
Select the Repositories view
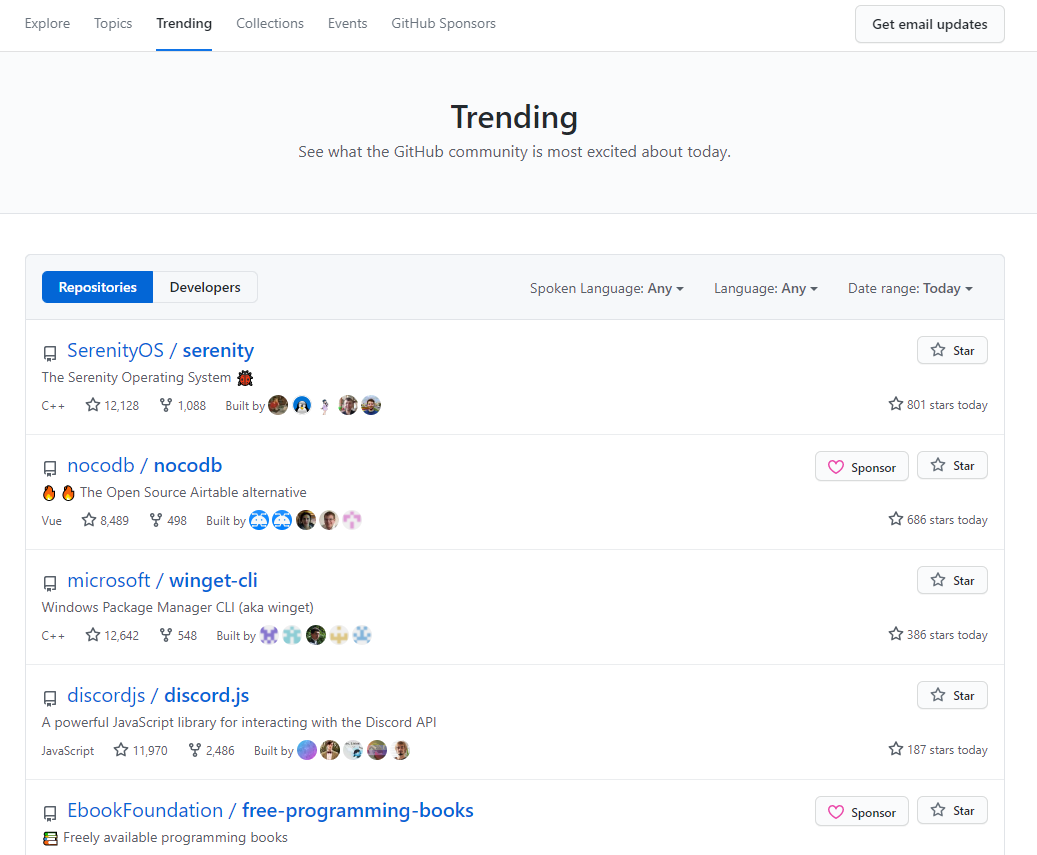[97, 287]
